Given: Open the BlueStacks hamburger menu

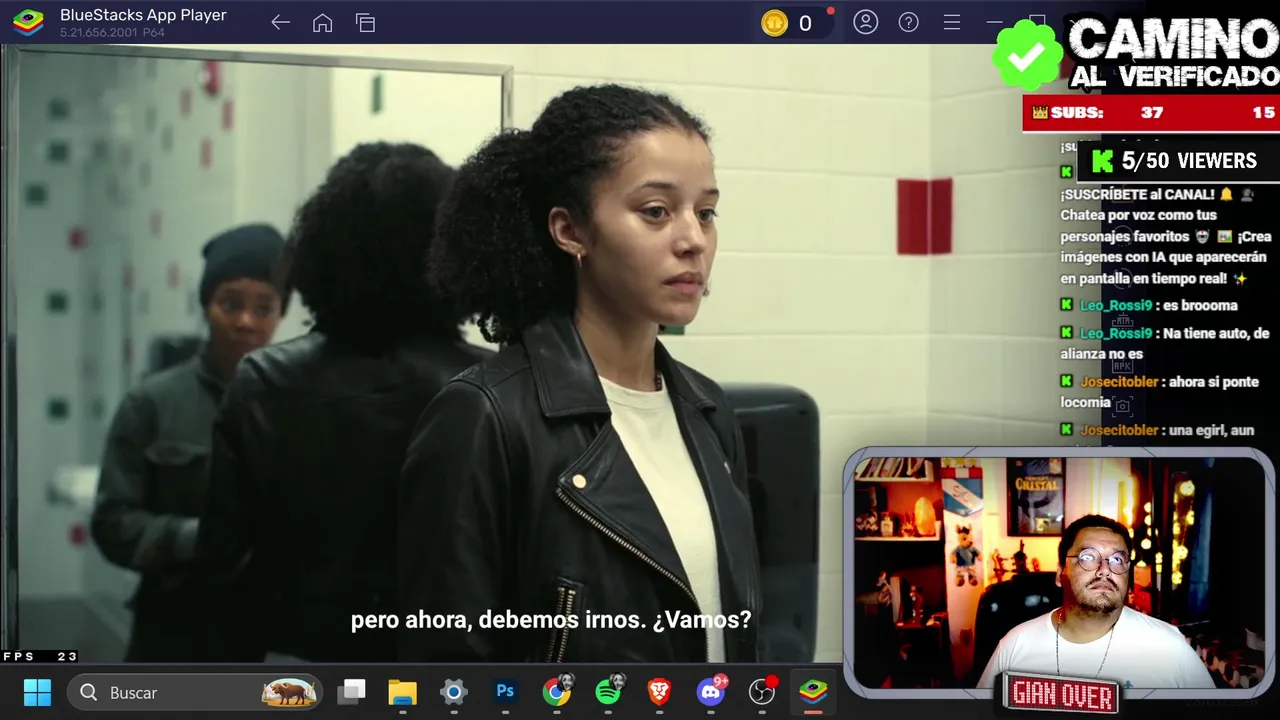Looking at the screenshot, I should [x=951, y=22].
